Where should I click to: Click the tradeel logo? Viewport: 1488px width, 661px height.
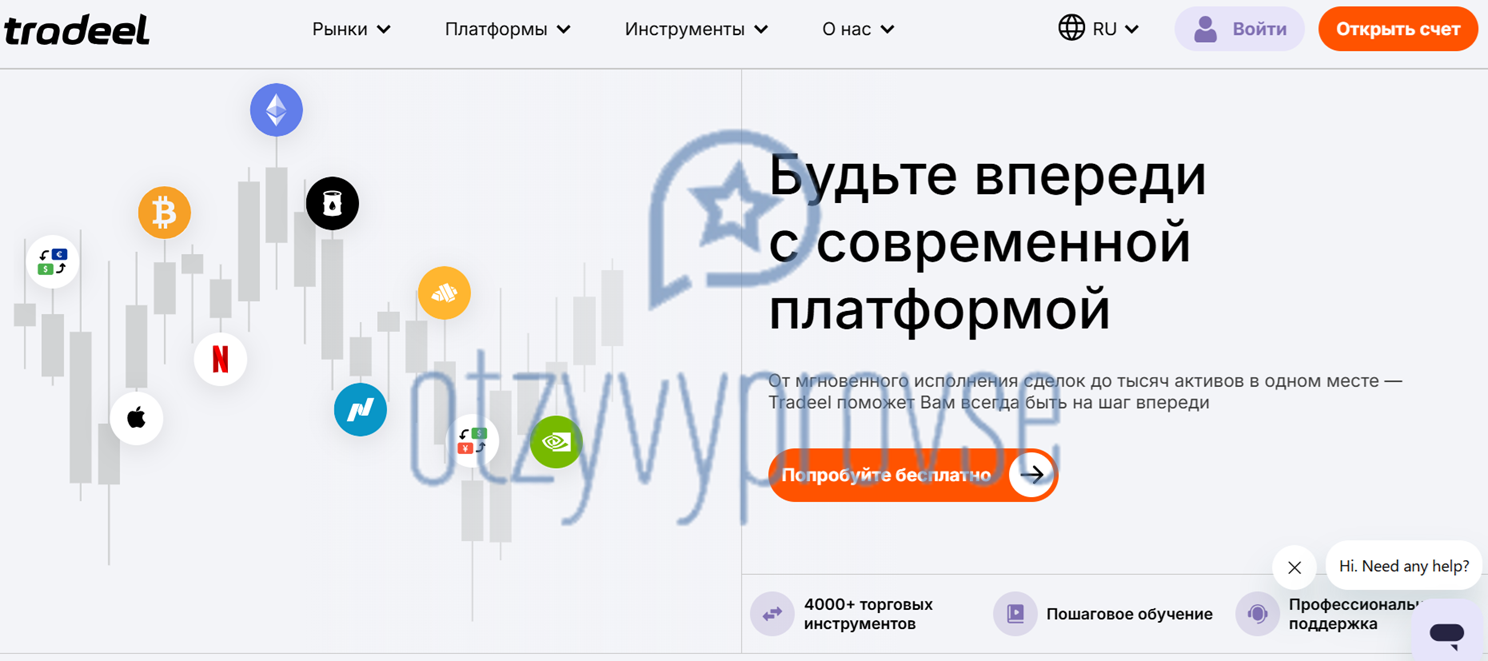tap(77, 30)
